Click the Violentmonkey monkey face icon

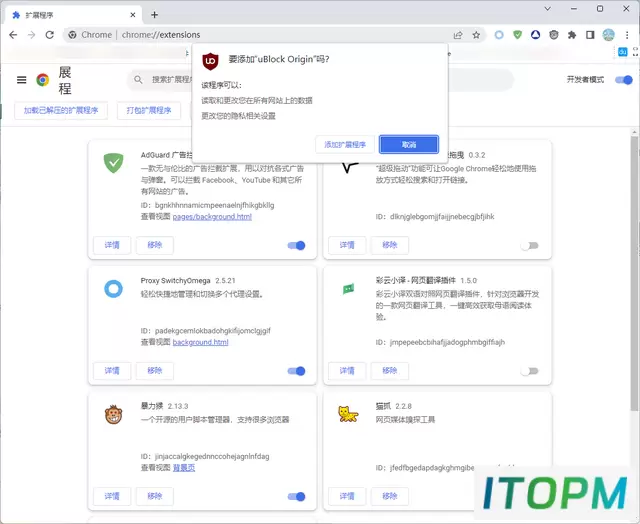(x=113, y=415)
